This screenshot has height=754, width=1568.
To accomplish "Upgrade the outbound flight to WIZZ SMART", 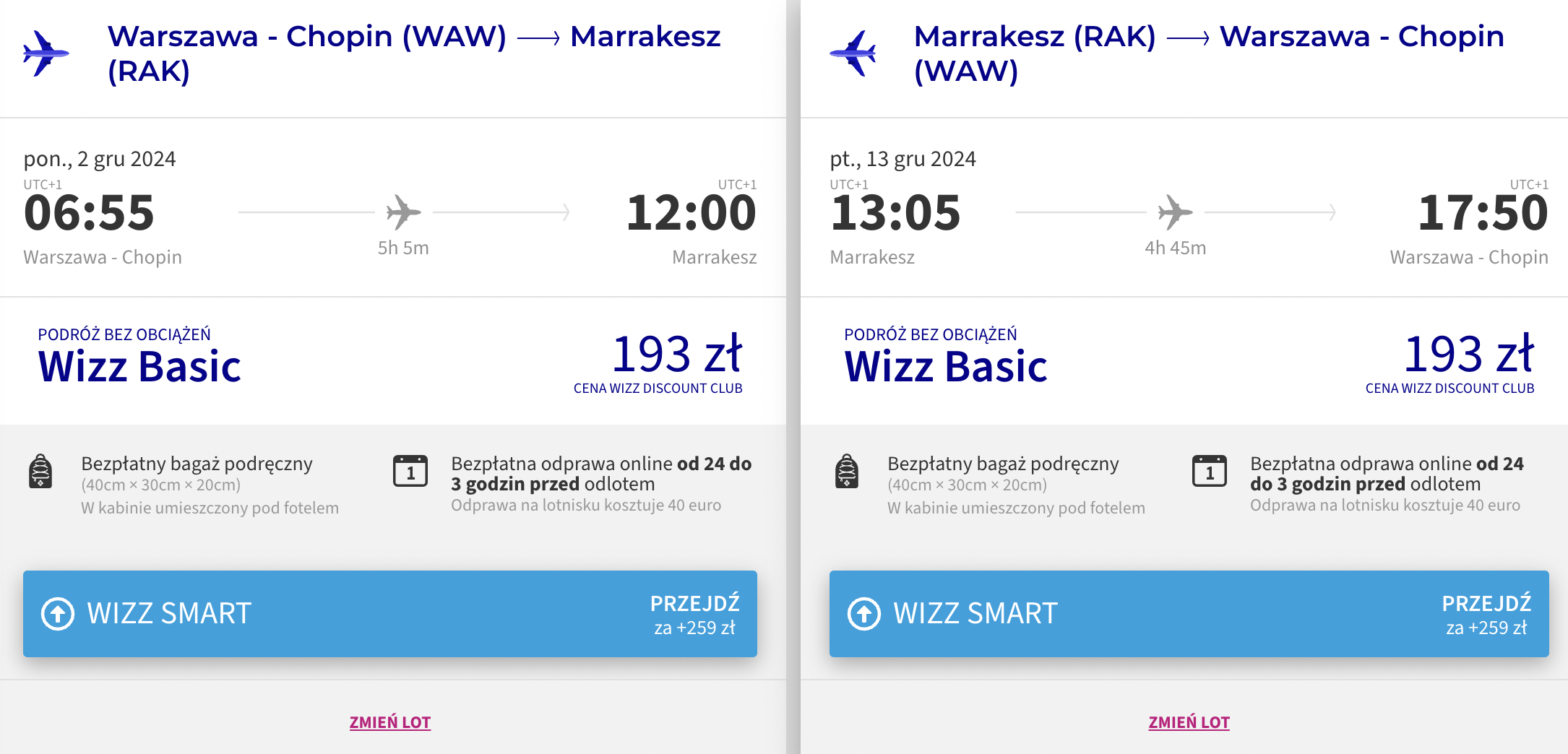I will pyautogui.click(x=390, y=614).
